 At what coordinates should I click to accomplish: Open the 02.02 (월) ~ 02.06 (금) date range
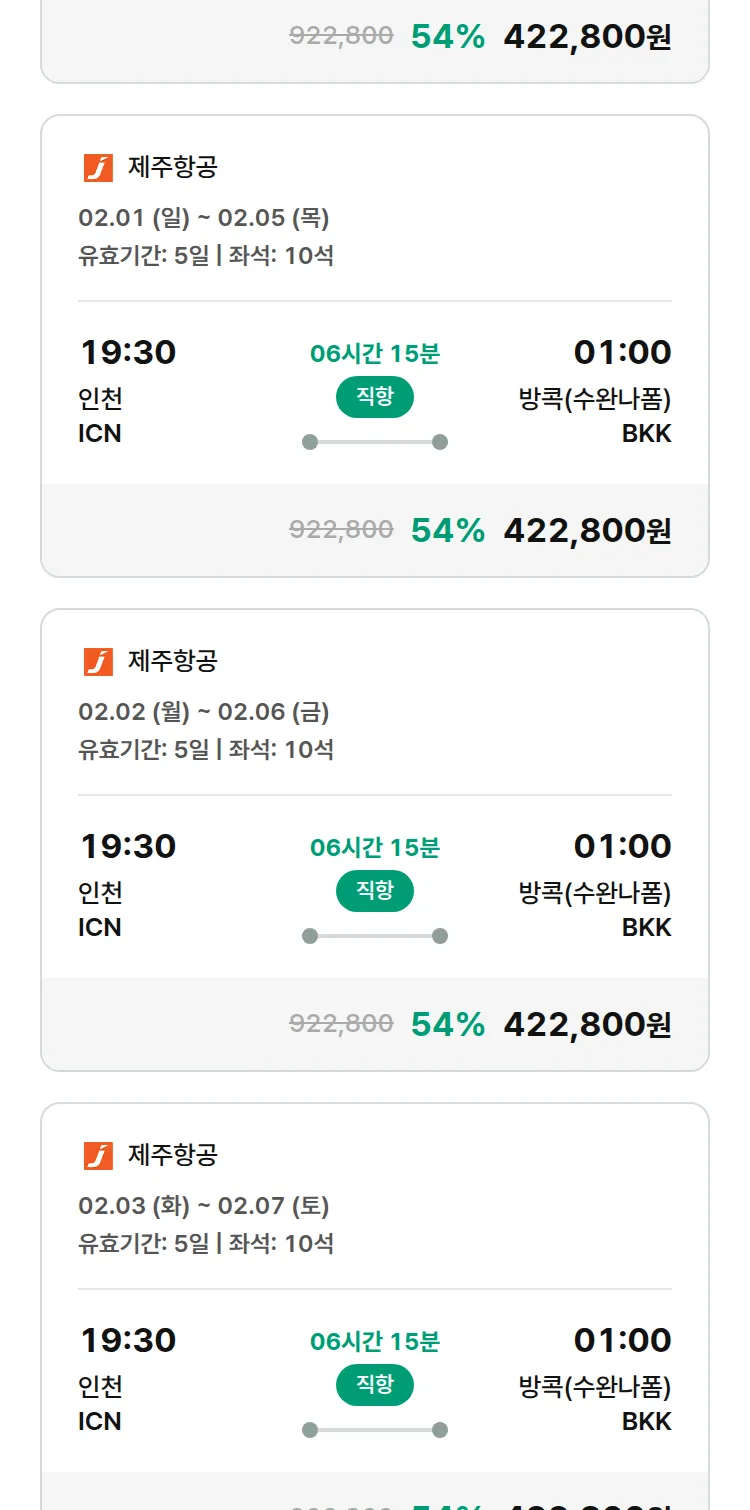(204, 712)
